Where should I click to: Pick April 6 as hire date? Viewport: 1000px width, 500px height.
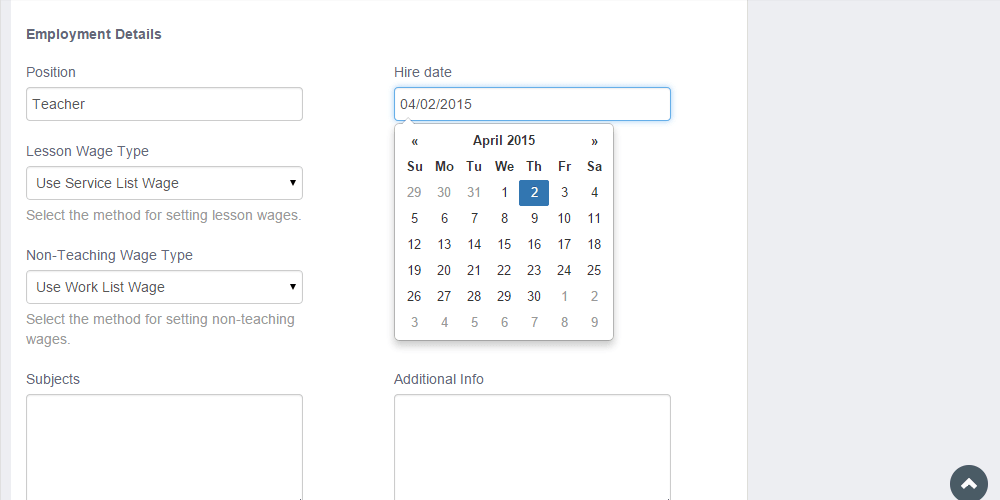(x=445, y=219)
